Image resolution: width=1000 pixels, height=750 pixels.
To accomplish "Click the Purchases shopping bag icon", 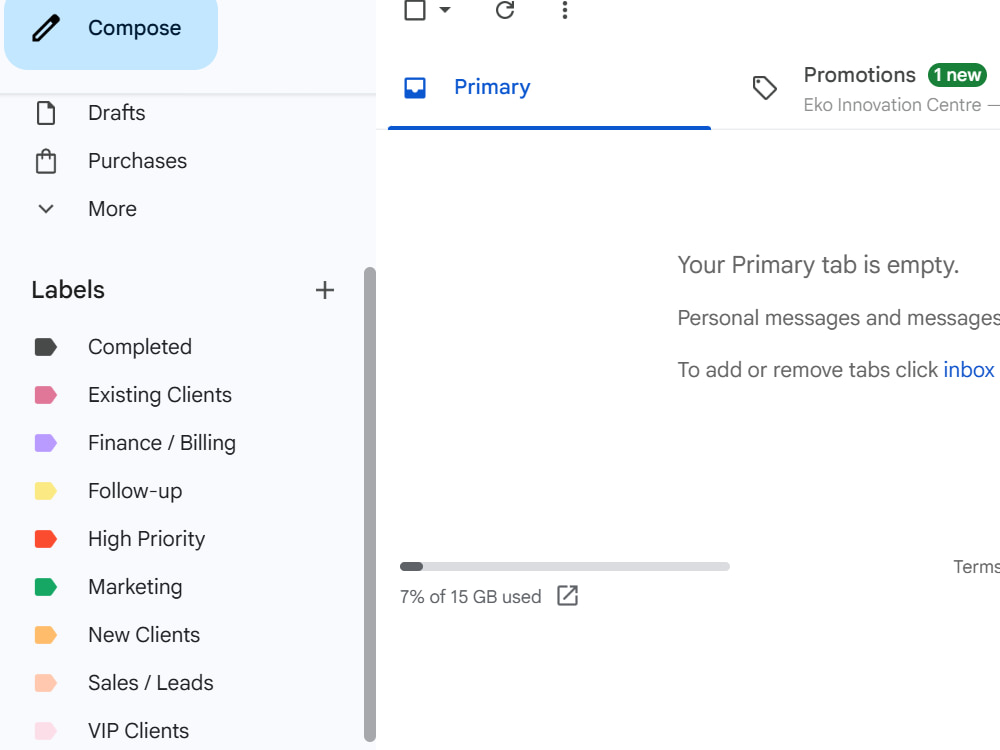I will tap(46, 161).
